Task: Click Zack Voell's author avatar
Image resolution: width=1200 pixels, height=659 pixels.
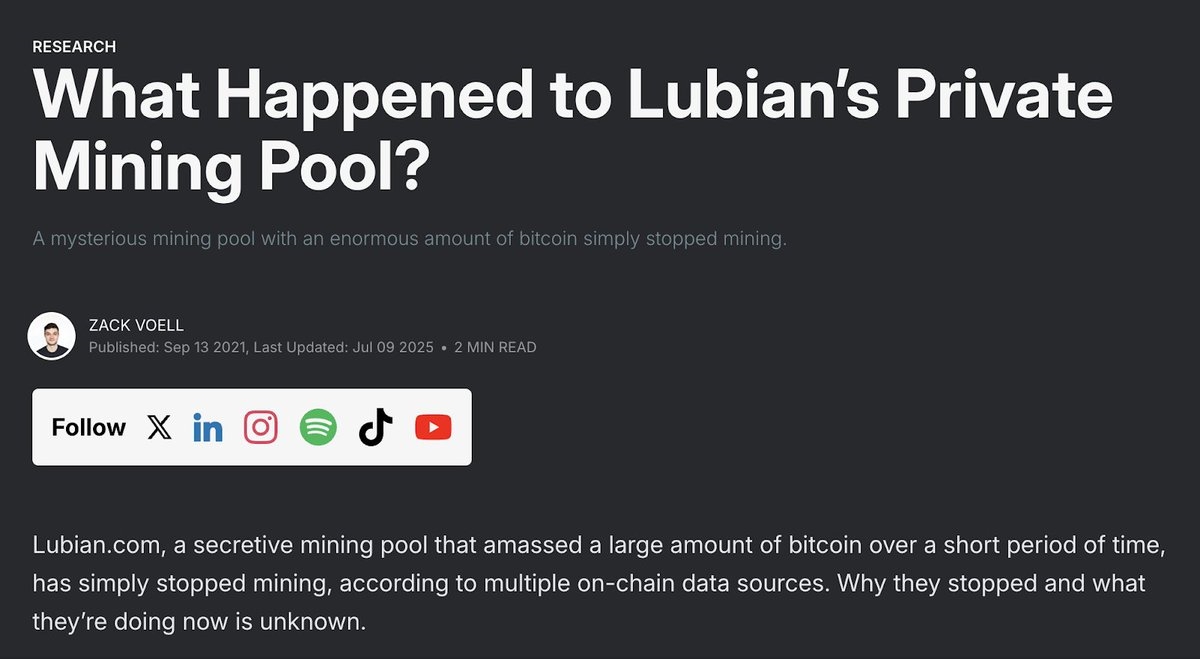Action: click(51, 336)
